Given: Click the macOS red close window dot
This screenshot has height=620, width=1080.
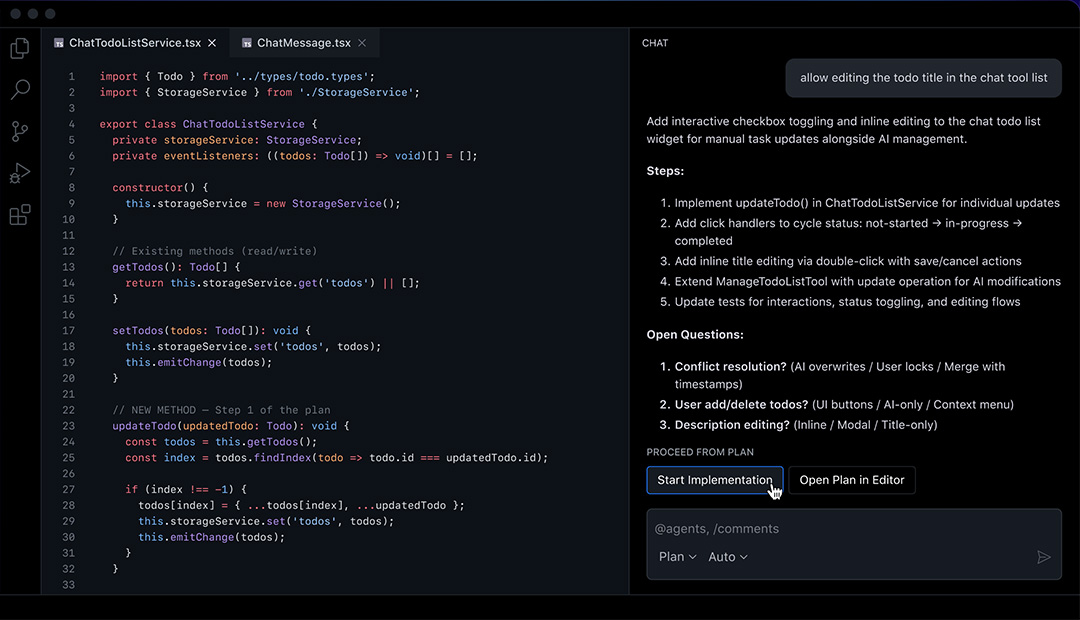Looking at the screenshot, I should click(x=15, y=14).
